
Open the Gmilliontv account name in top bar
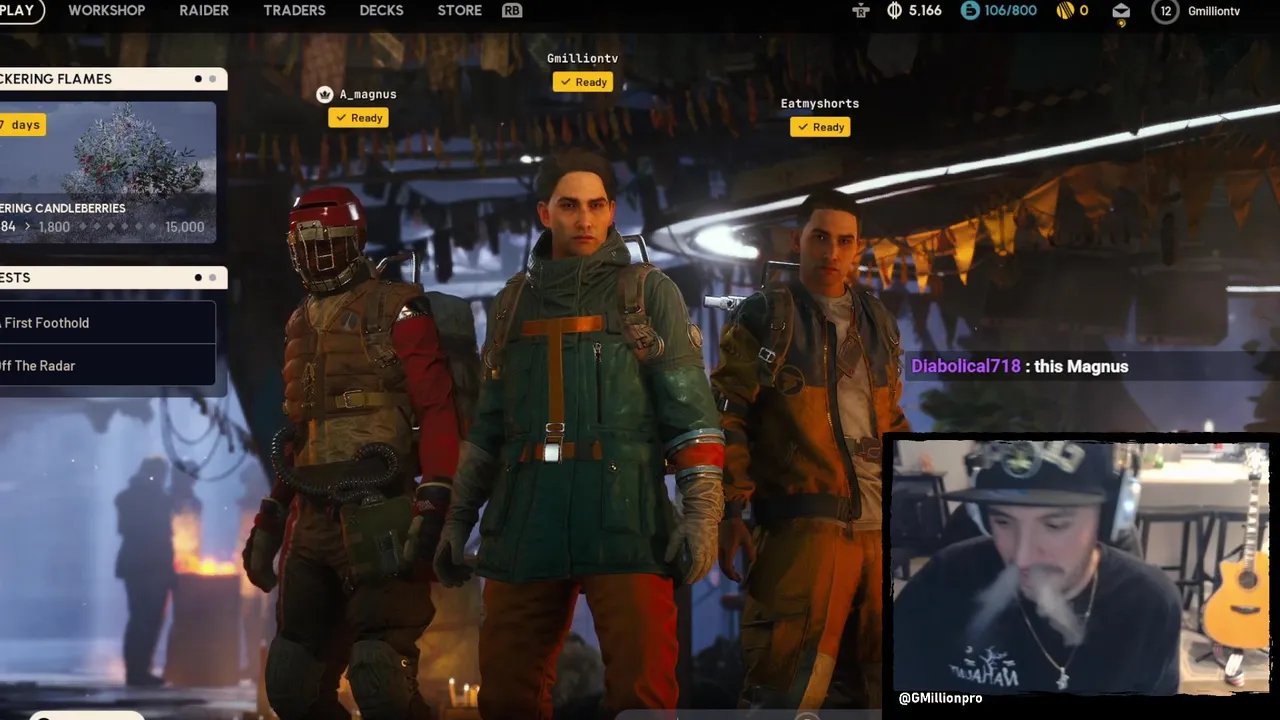pyautogui.click(x=1214, y=11)
